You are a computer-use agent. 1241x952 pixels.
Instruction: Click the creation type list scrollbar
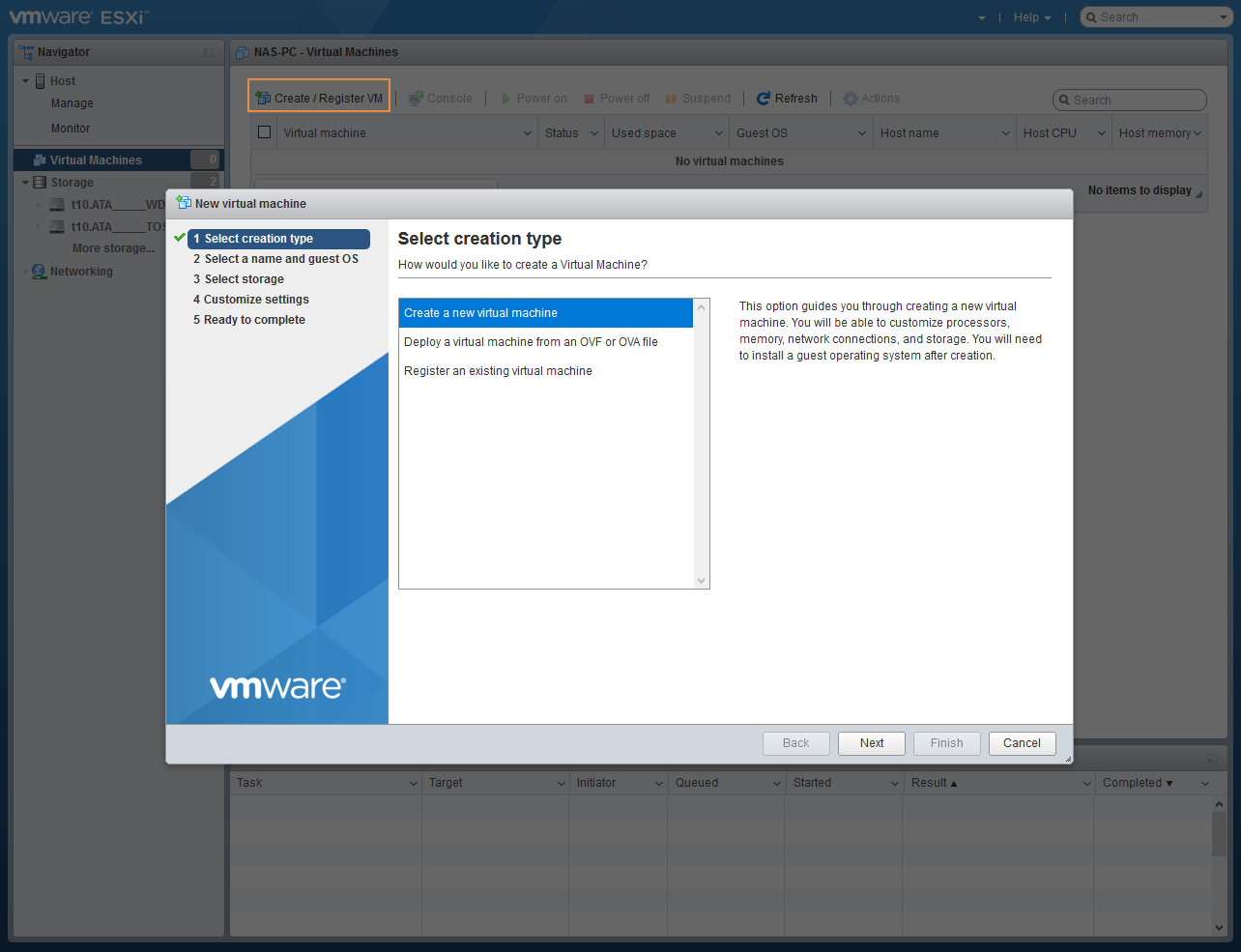(702, 444)
